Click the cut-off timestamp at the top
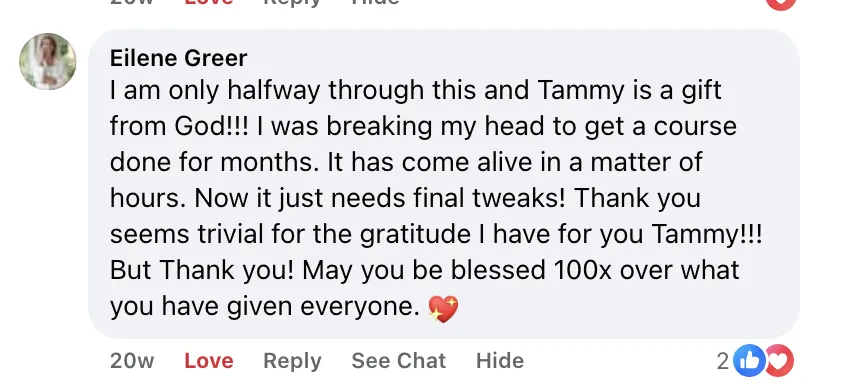Screen dimensions: 850x392 point(132,2)
